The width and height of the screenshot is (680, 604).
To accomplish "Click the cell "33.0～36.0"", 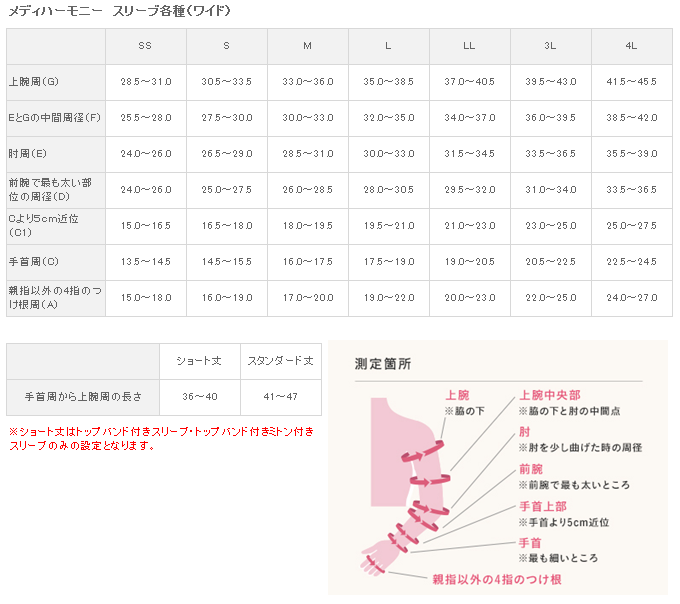I will tap(307, 82).
